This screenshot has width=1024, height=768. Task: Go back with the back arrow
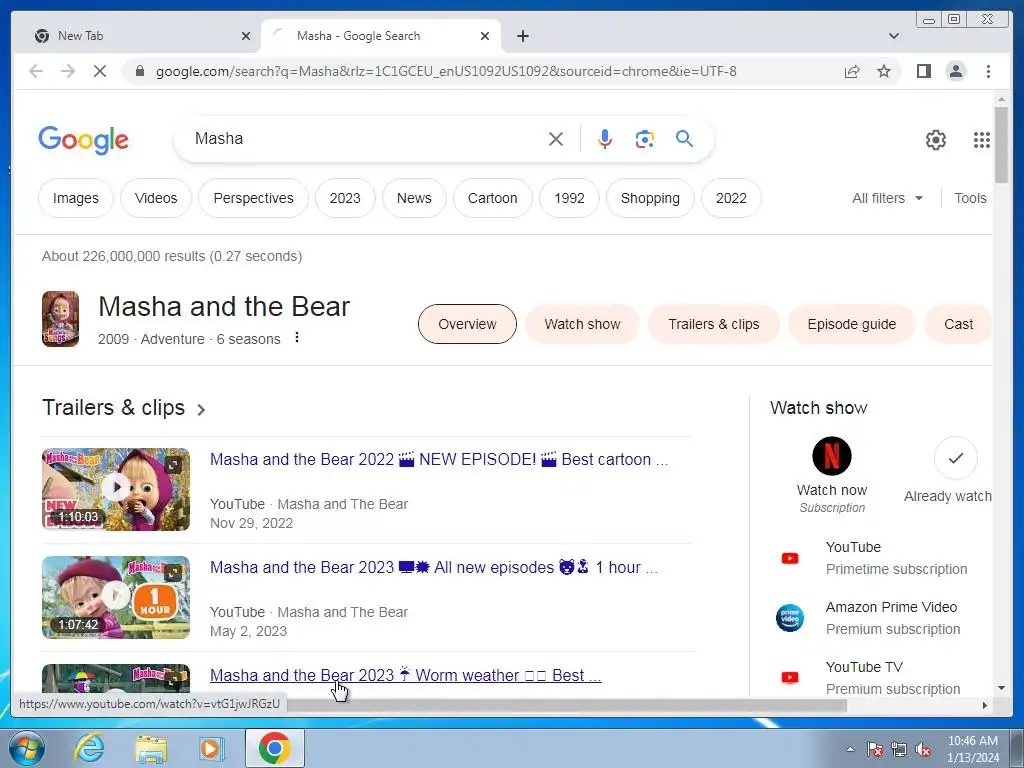pos(36,71)
